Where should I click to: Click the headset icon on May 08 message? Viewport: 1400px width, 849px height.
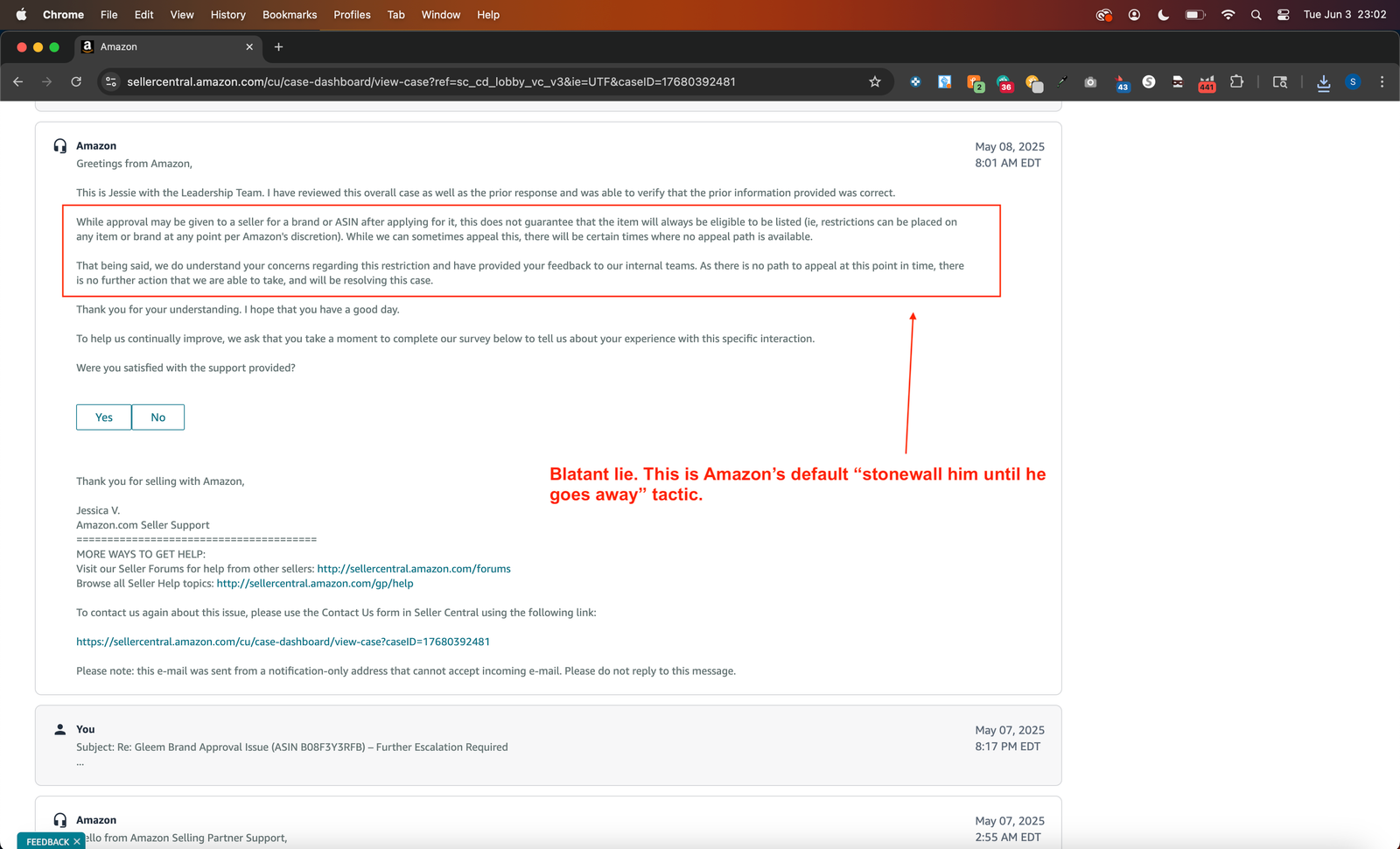pos(59,146)
